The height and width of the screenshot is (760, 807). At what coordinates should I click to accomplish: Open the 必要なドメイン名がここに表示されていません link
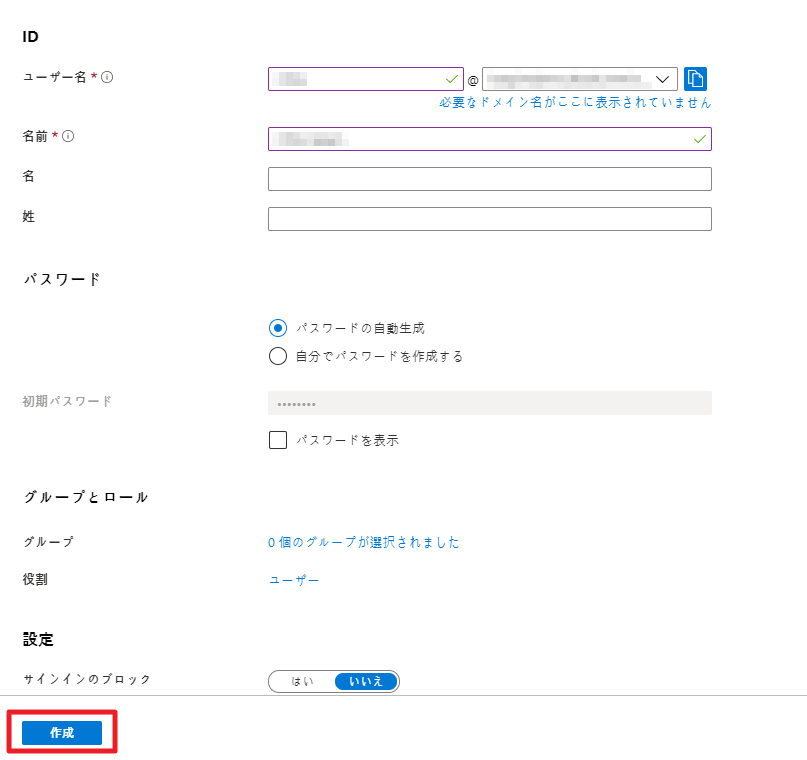(x=575, y=102)
